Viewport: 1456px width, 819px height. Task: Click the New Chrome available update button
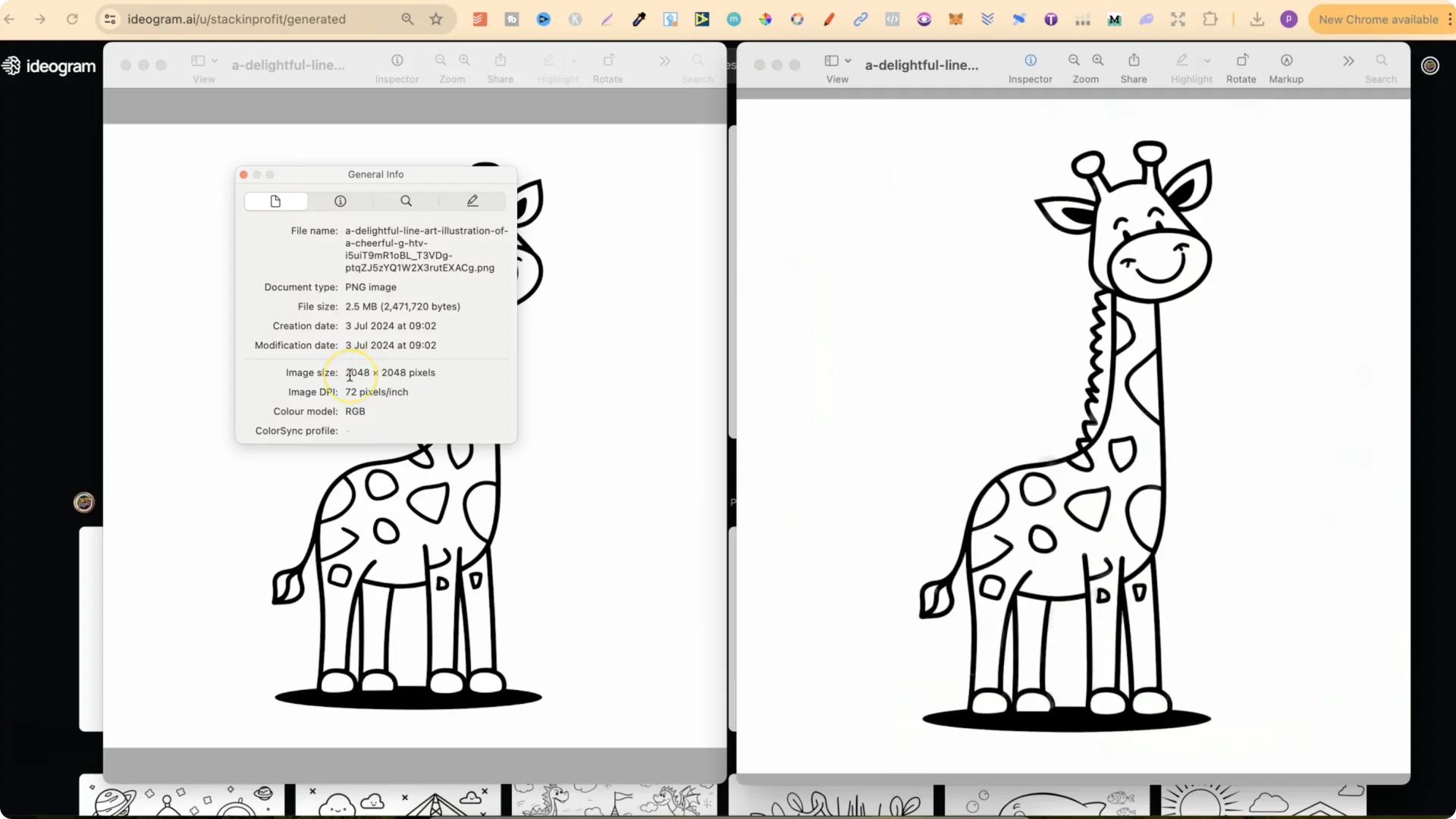(1379, 19)
